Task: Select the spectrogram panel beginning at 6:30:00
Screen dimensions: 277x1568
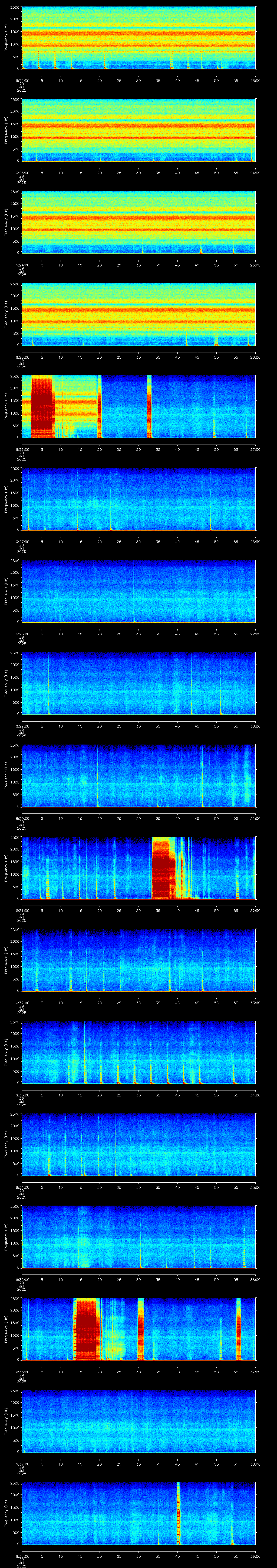Action: (x=138, y=775)
